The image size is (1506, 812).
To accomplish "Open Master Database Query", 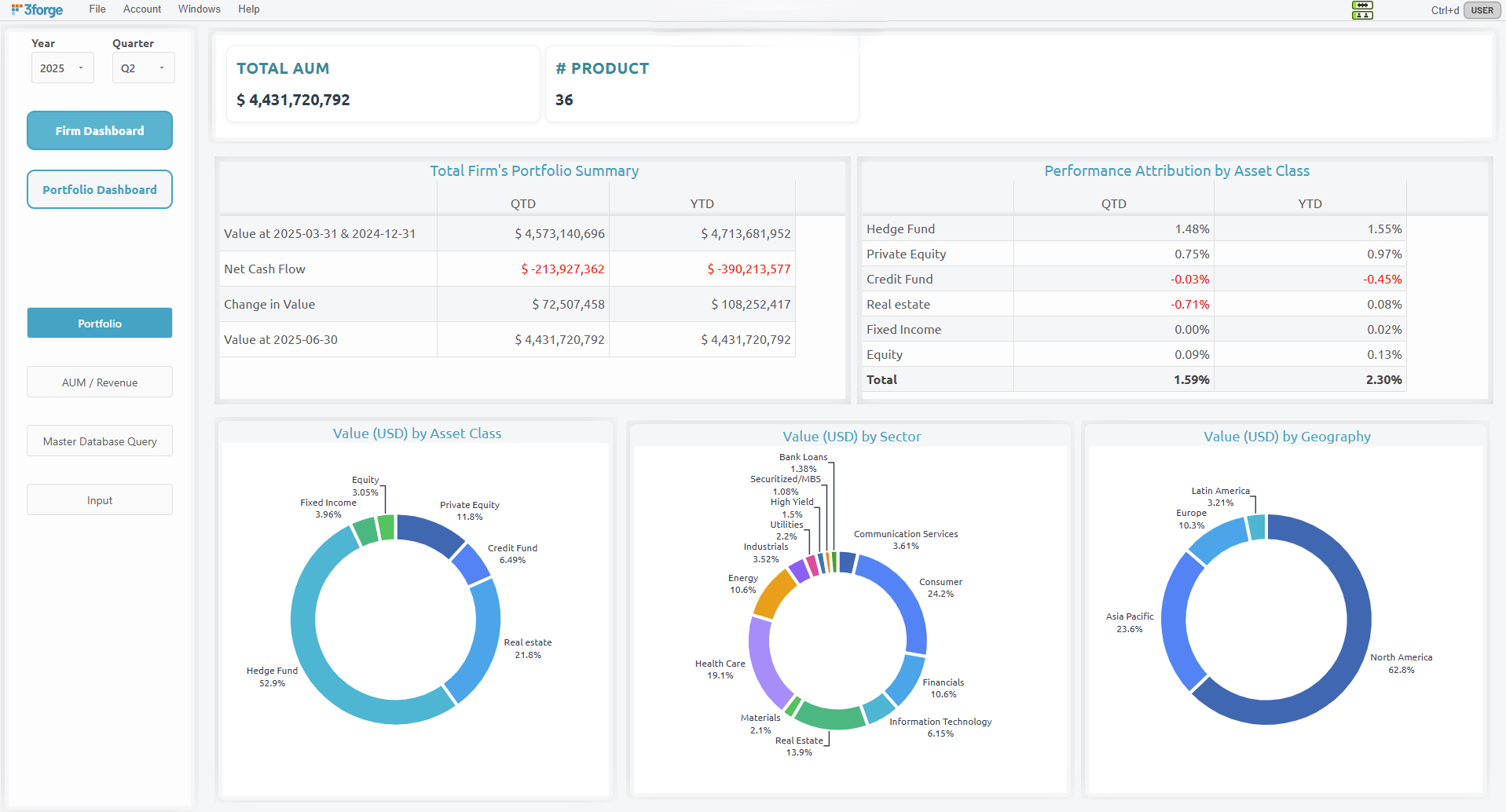I will click(x=100, y=441).
